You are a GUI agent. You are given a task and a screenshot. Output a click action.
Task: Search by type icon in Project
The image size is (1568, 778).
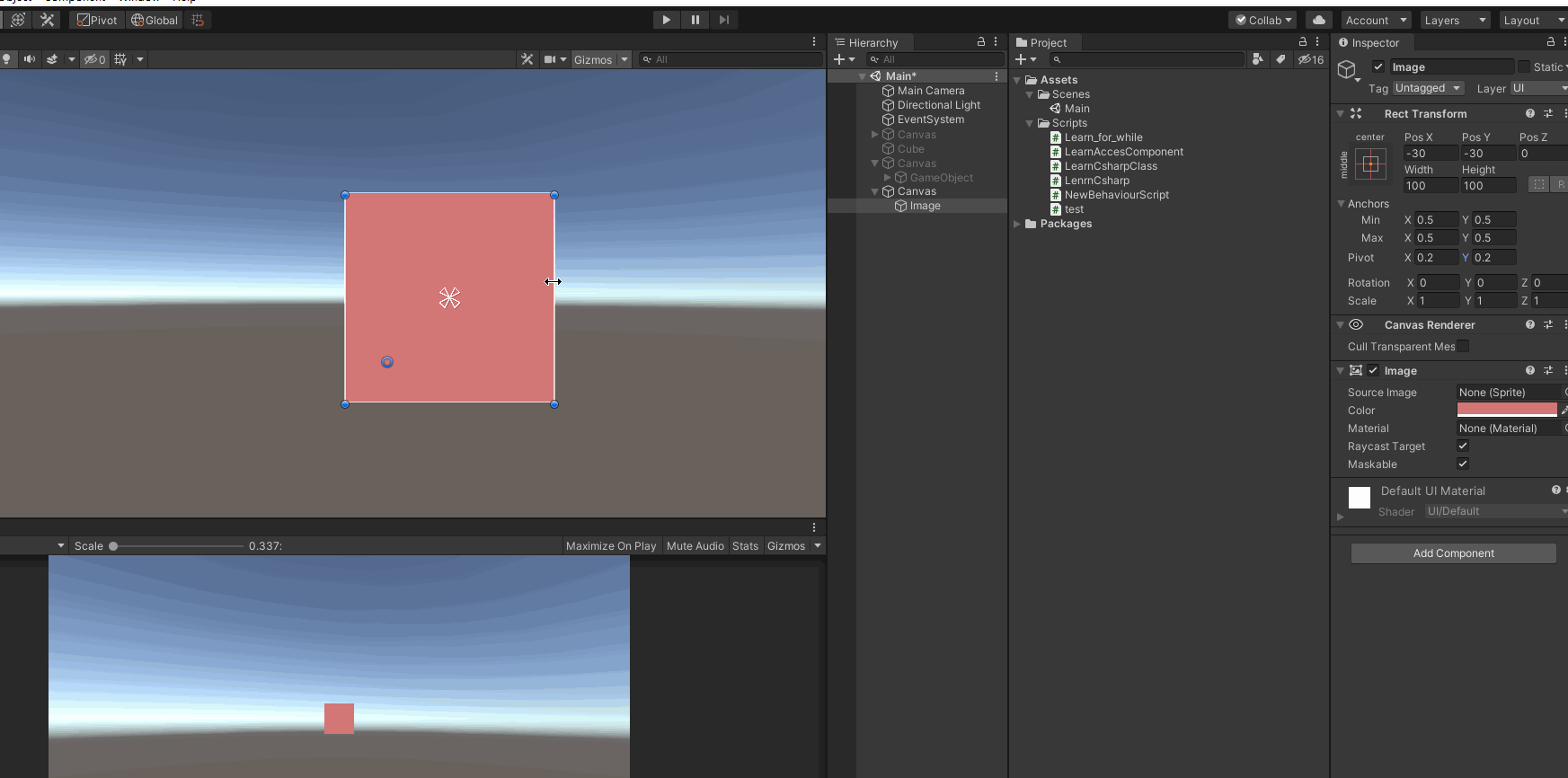(1258, 59)
